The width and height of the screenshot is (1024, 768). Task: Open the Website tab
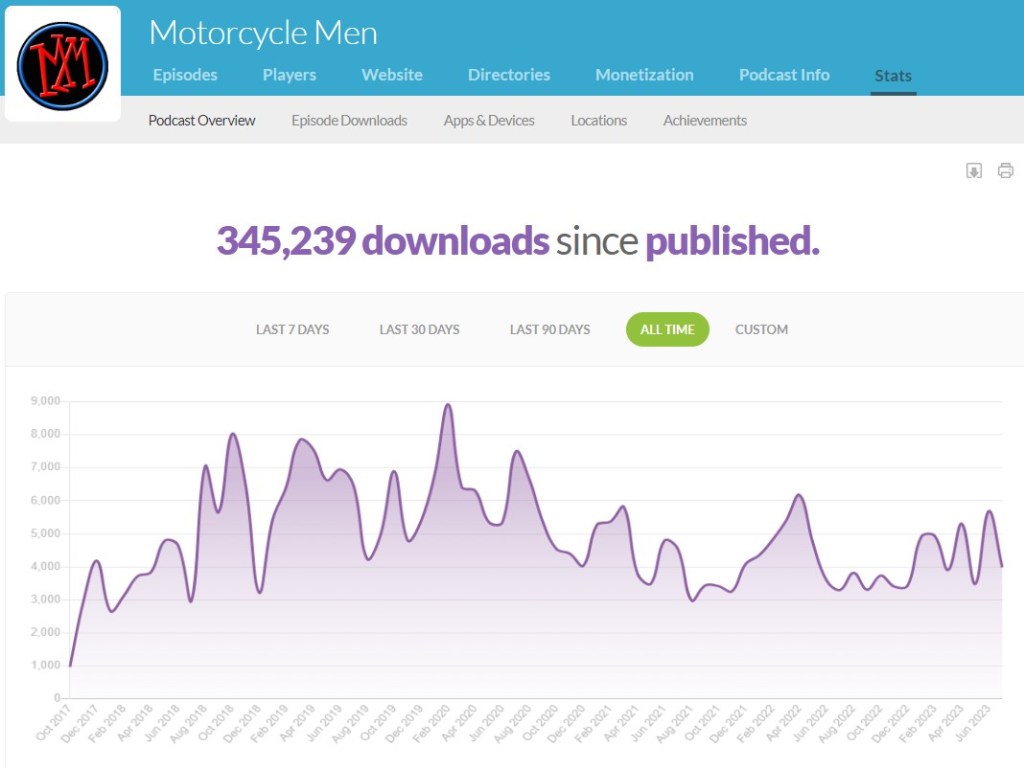click(392, 75)
